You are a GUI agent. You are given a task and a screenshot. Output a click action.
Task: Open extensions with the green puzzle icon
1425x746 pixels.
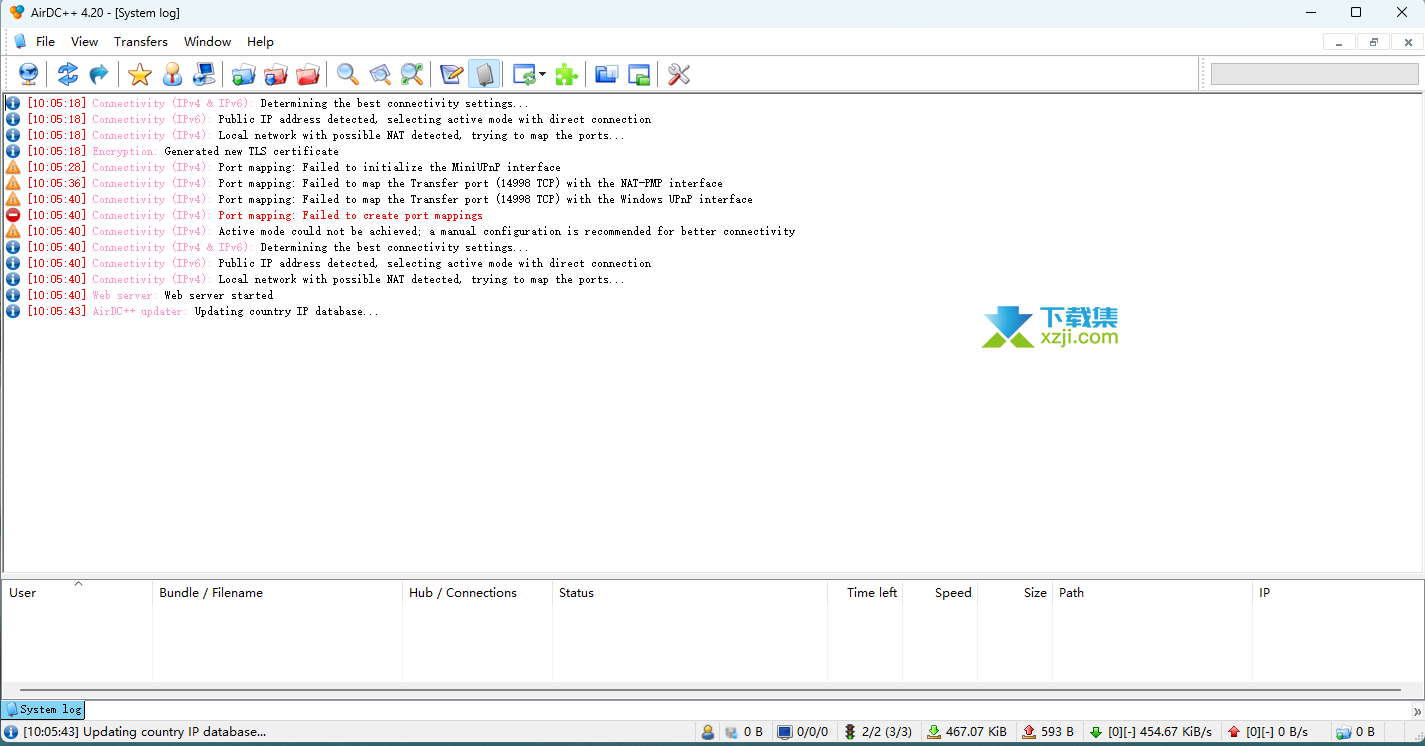(566, 74)
